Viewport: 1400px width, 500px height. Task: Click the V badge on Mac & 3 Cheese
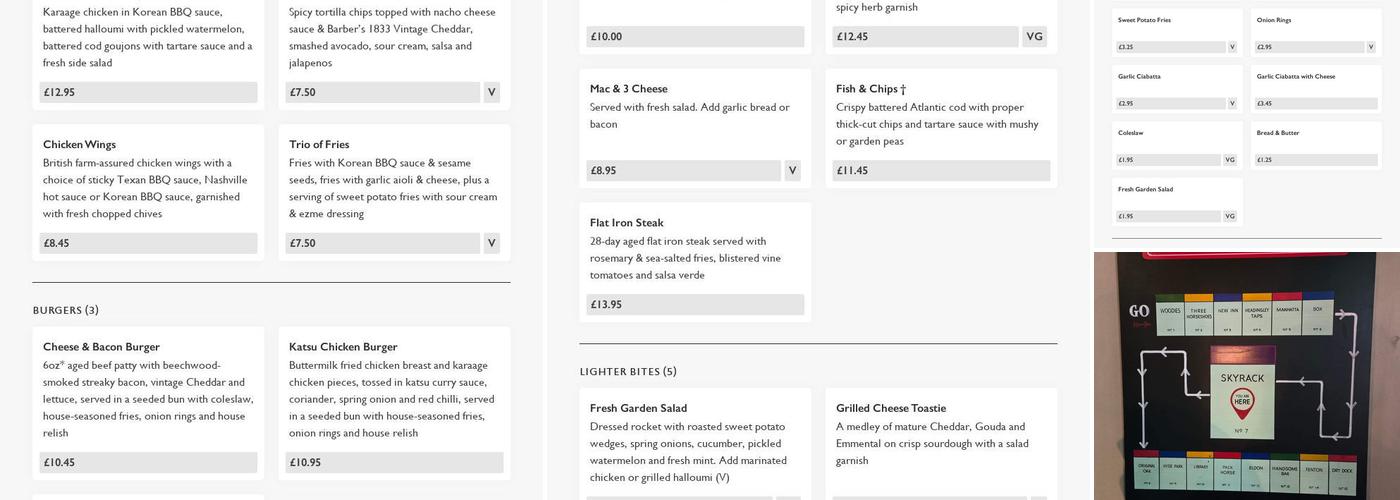[x=792, y=171]
